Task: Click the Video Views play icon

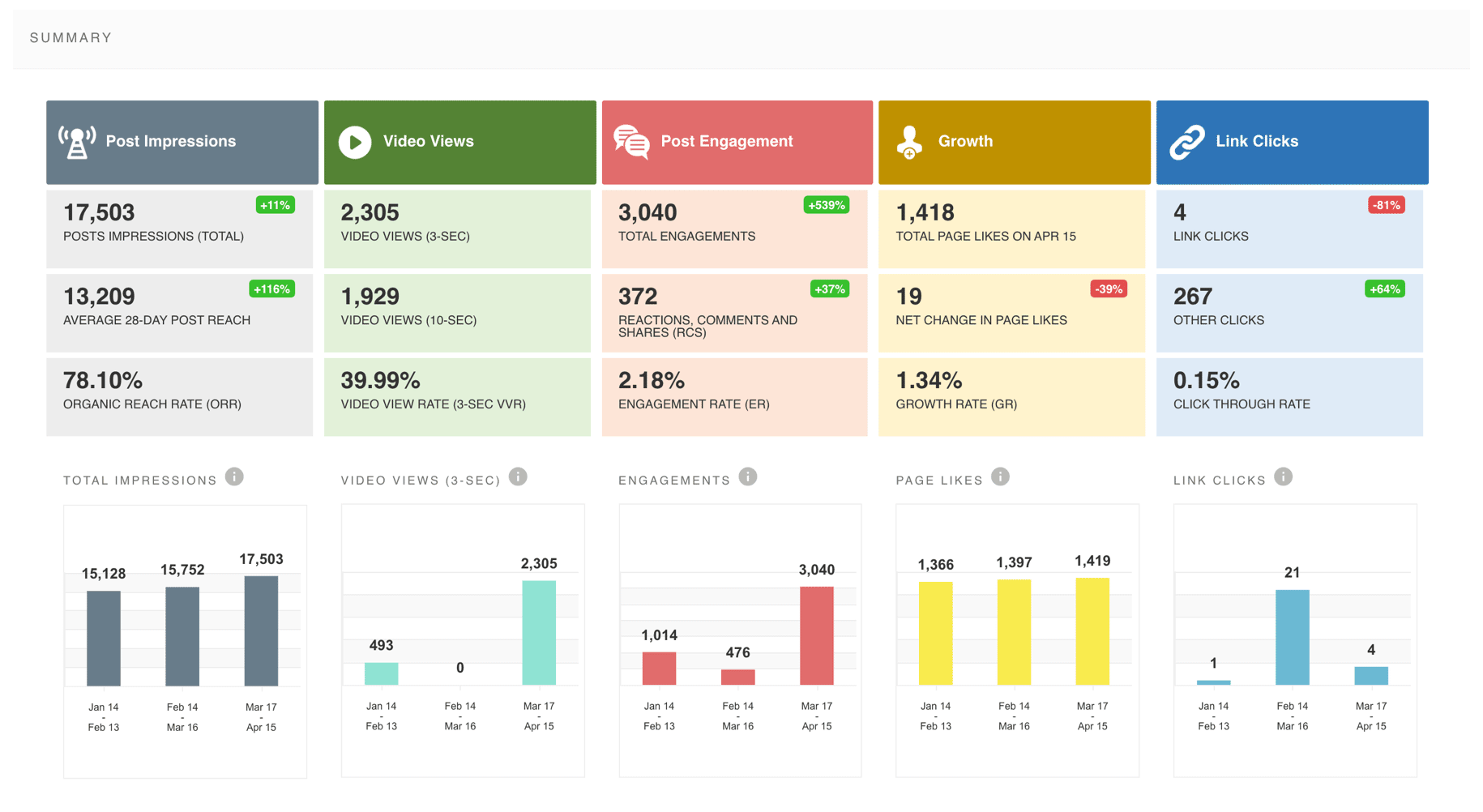Action: tap(353, 141)
